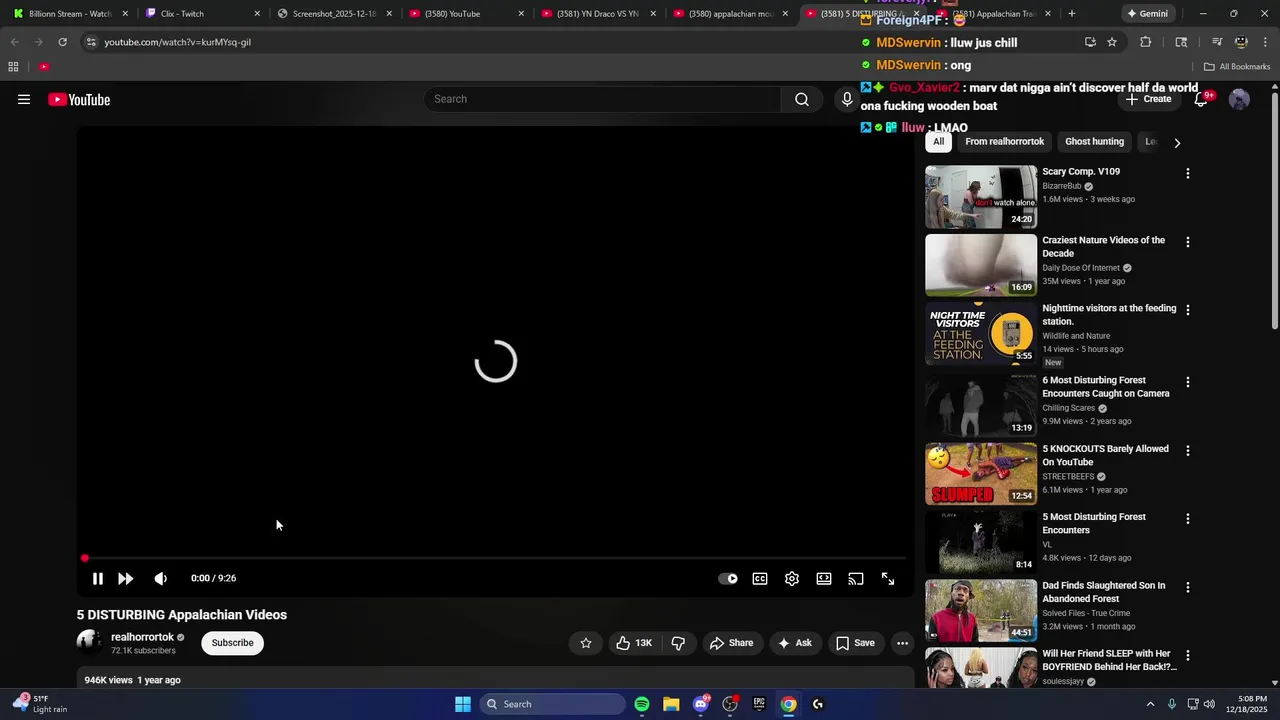Open Discord from the taskbar
This screenshot has height=720, width=1280.
(701, 704)
